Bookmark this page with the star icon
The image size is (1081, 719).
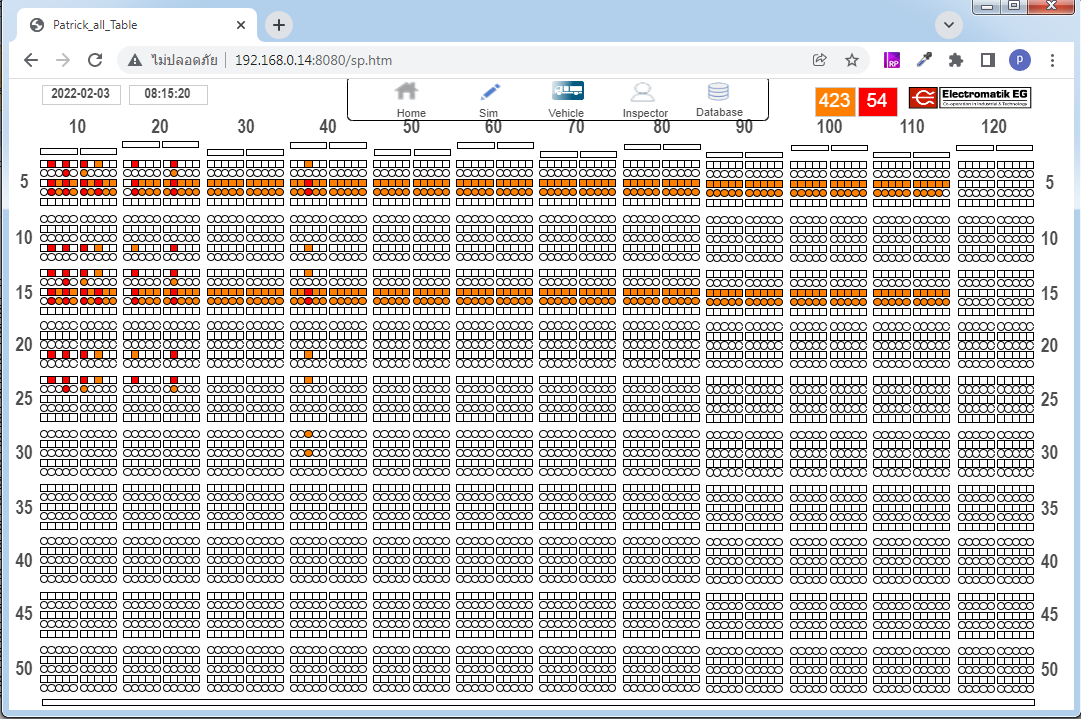(x=852, y=60)
